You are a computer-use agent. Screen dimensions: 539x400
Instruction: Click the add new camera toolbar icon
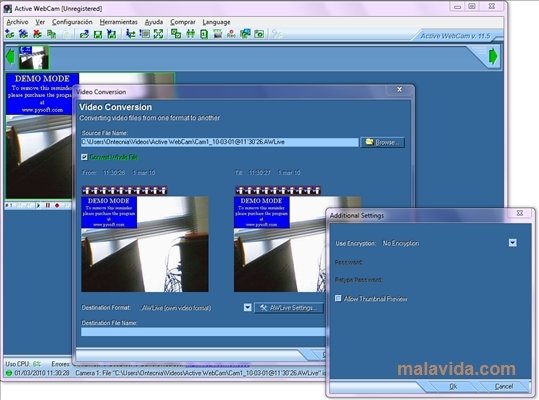[10, 34]
